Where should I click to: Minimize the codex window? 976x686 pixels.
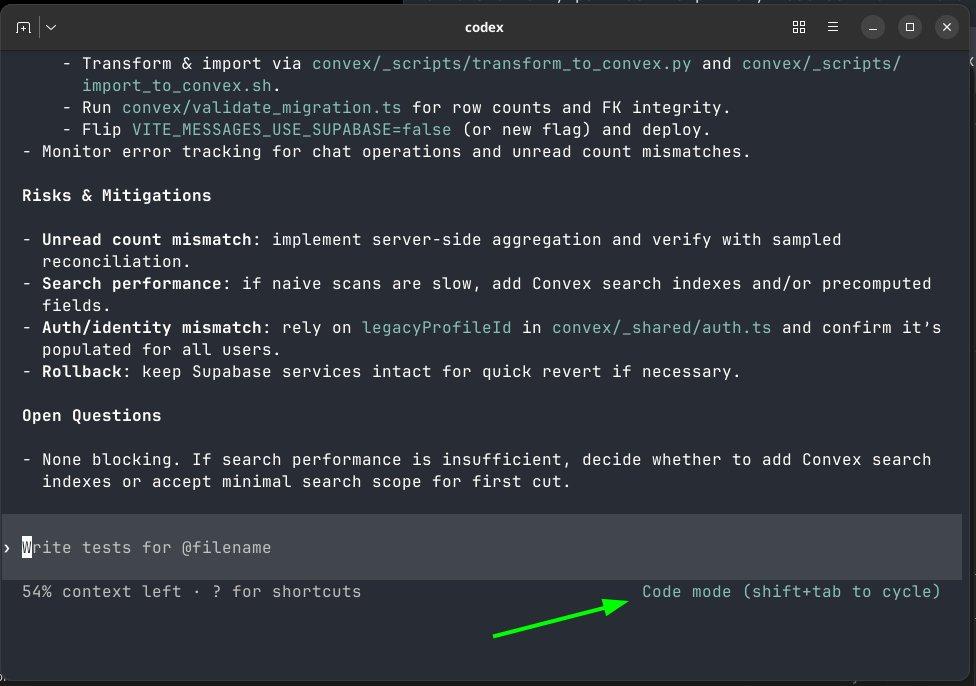873,28
